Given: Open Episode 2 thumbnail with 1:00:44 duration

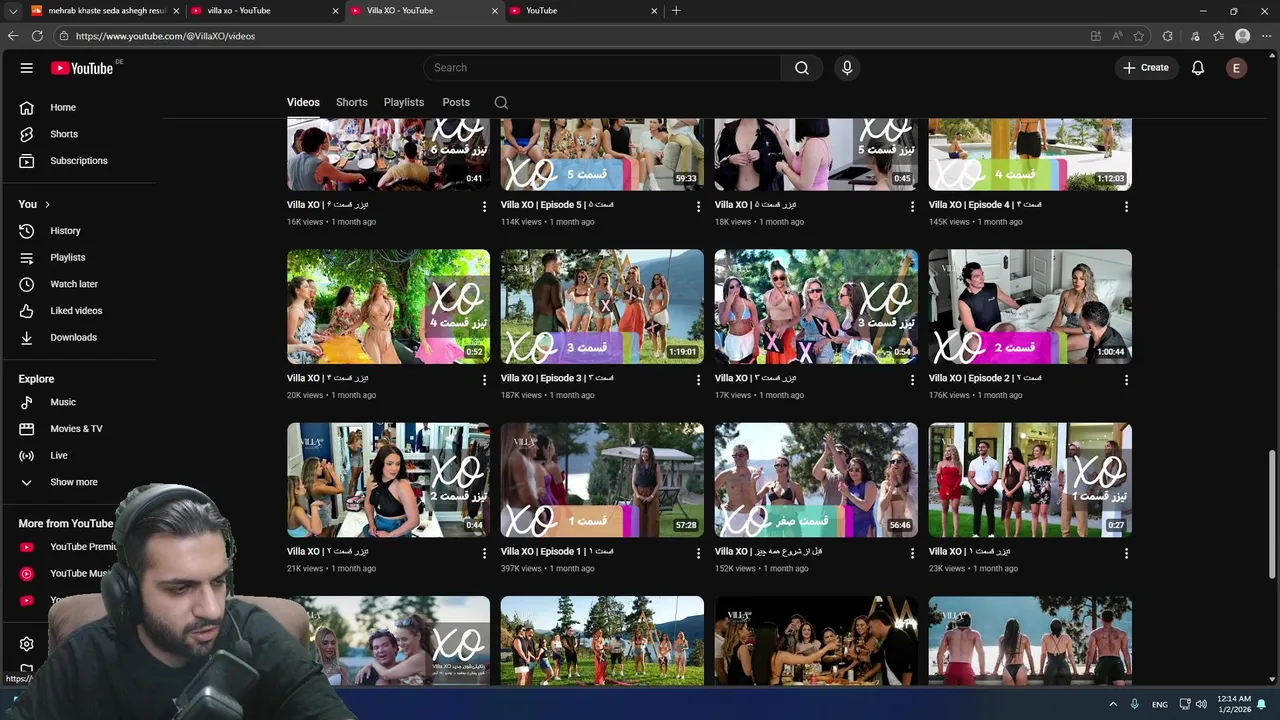Looking at the screenshot, I should click(x=1030, y=306).
